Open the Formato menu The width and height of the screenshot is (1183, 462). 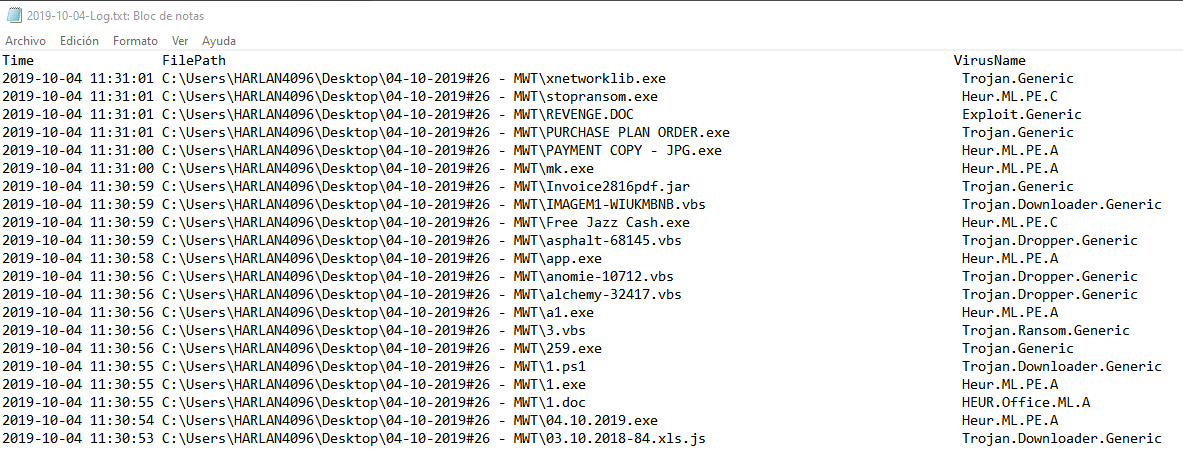[135, 41]
